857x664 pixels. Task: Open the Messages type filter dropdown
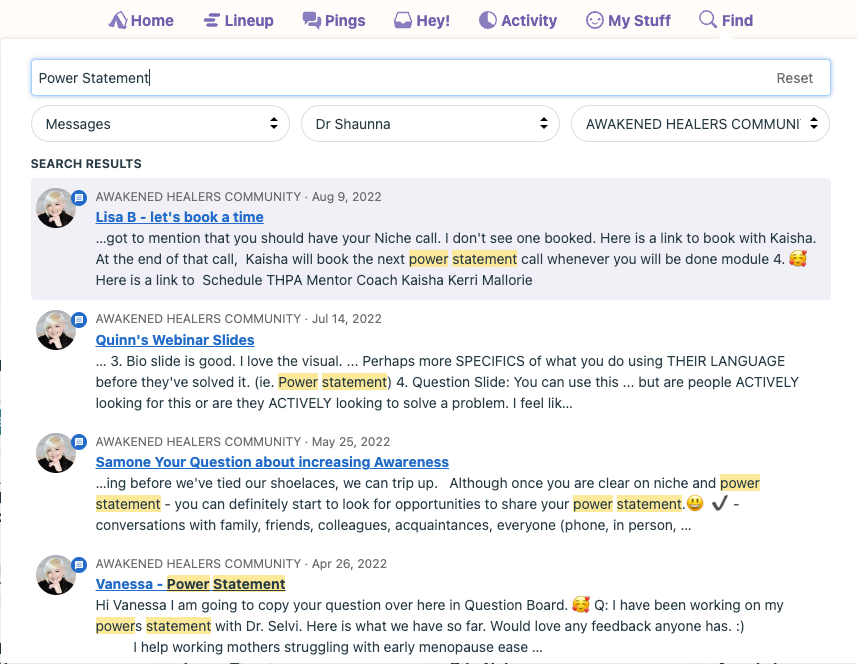(160, 124)
